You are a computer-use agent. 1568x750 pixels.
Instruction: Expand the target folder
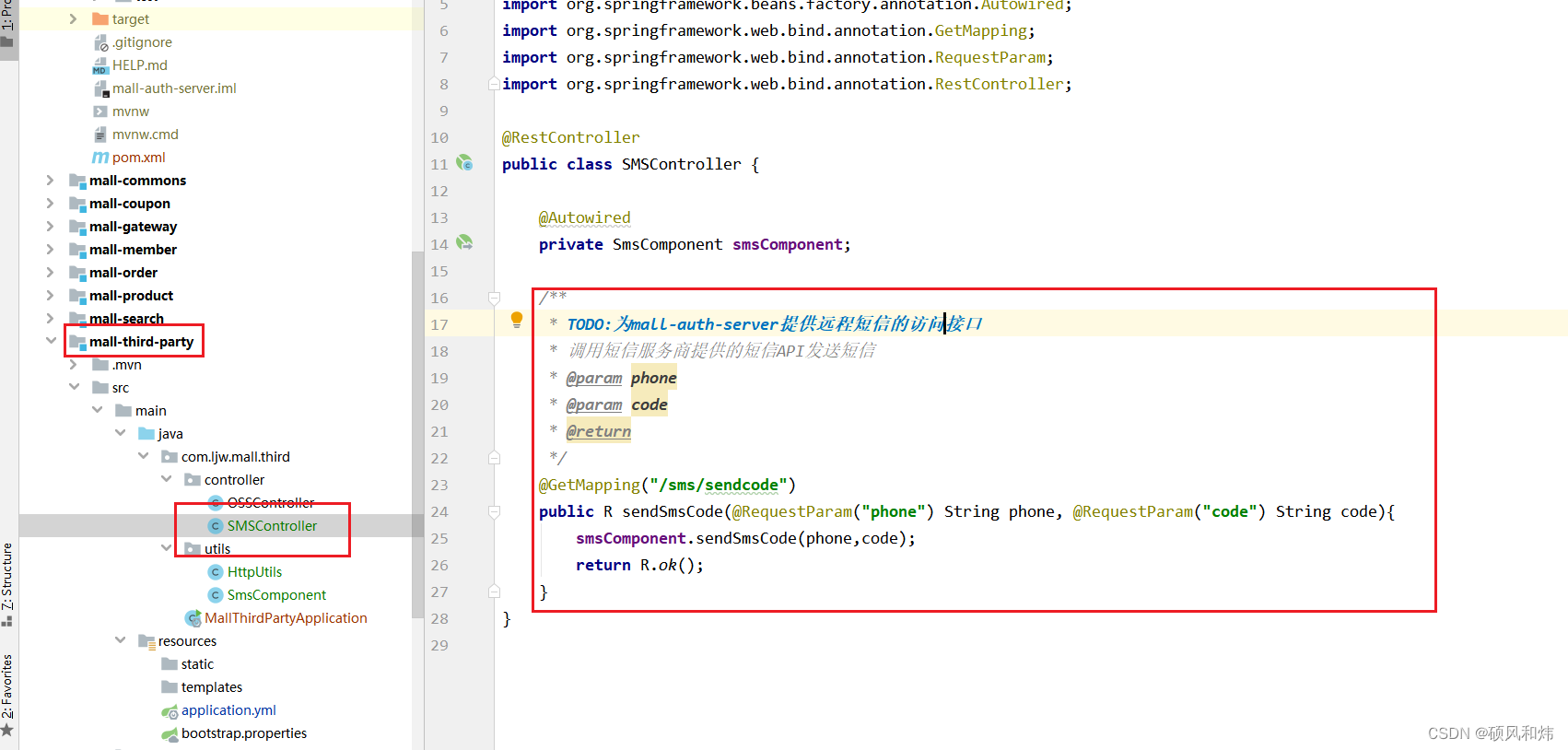point(73,18)
